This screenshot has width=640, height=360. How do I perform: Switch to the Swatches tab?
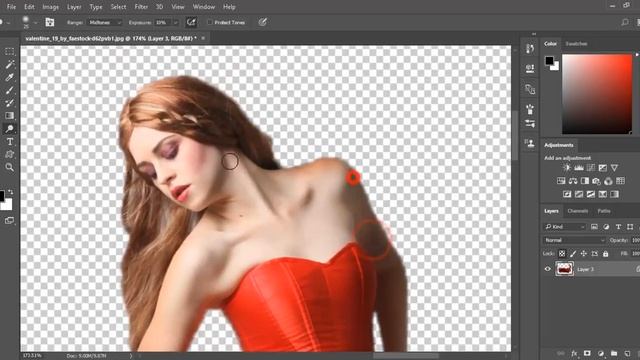[576, 44]
